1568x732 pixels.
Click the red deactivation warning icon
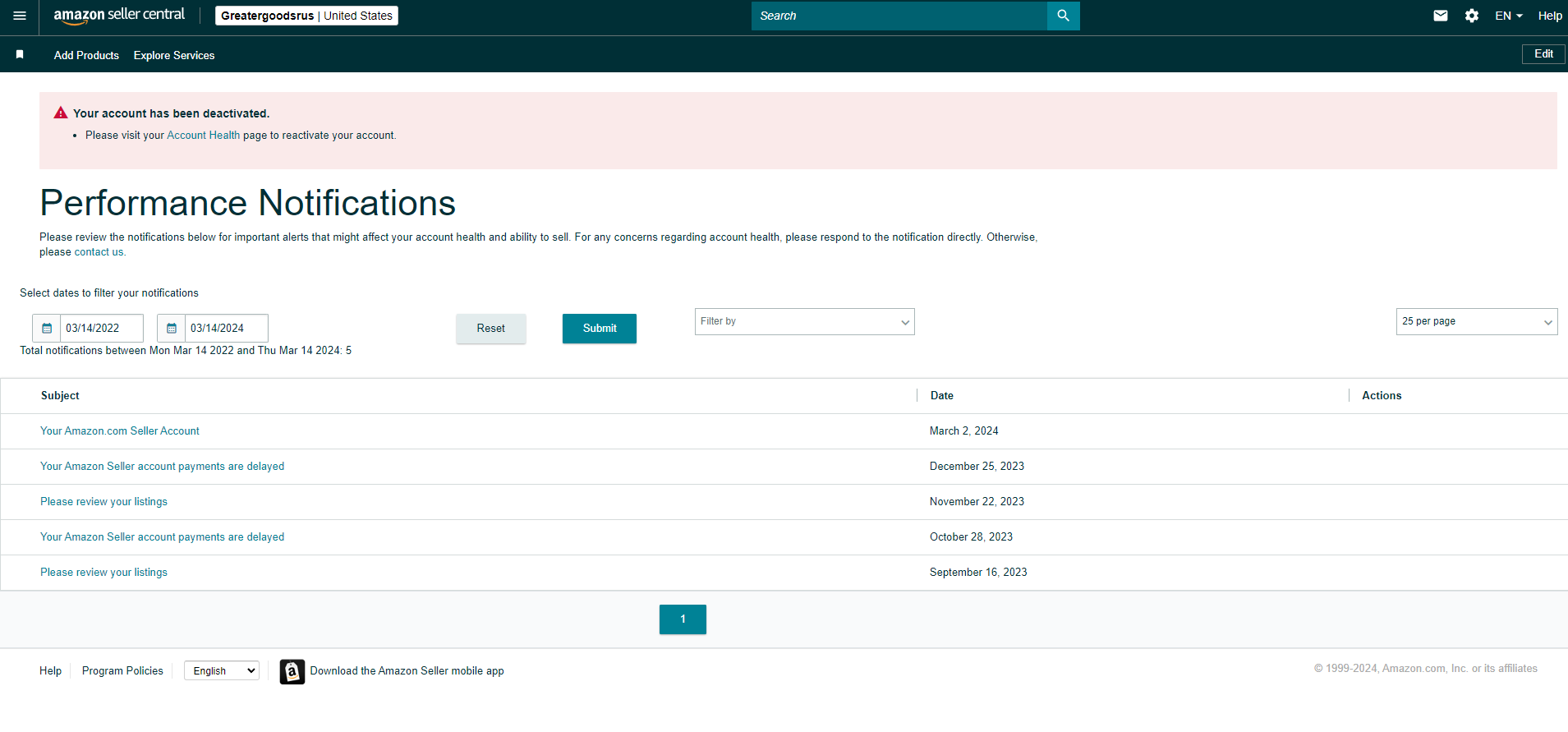click(x=61, y=113)
